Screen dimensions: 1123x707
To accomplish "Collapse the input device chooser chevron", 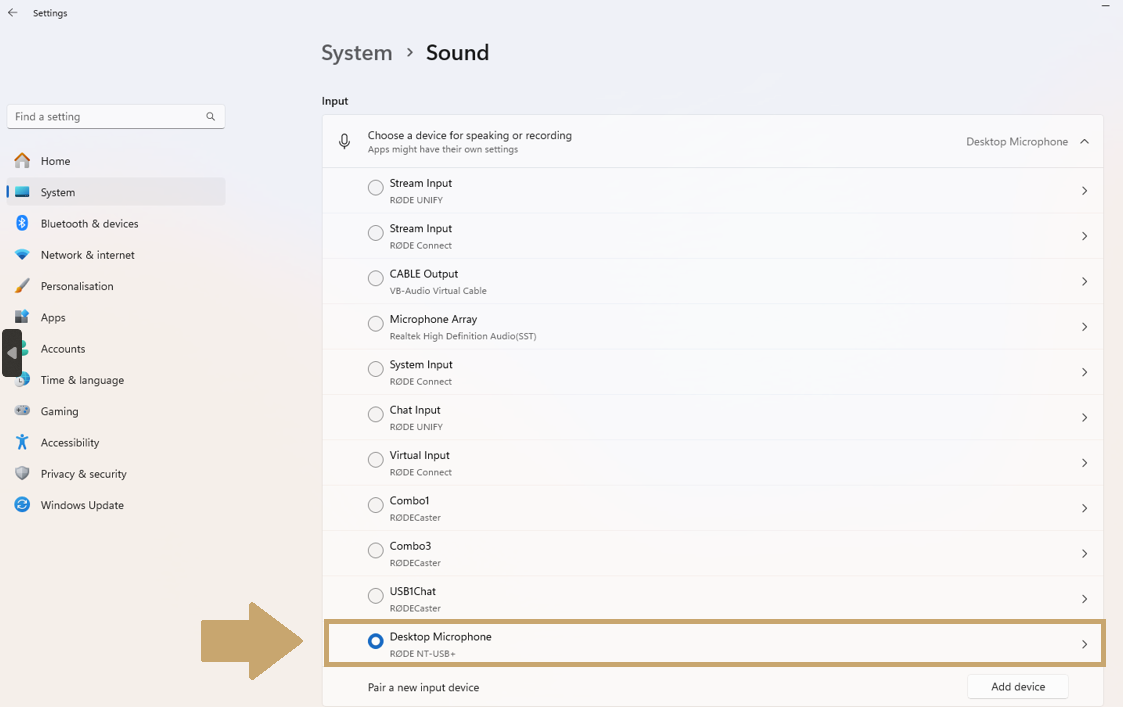I will tap(1084, 142).
